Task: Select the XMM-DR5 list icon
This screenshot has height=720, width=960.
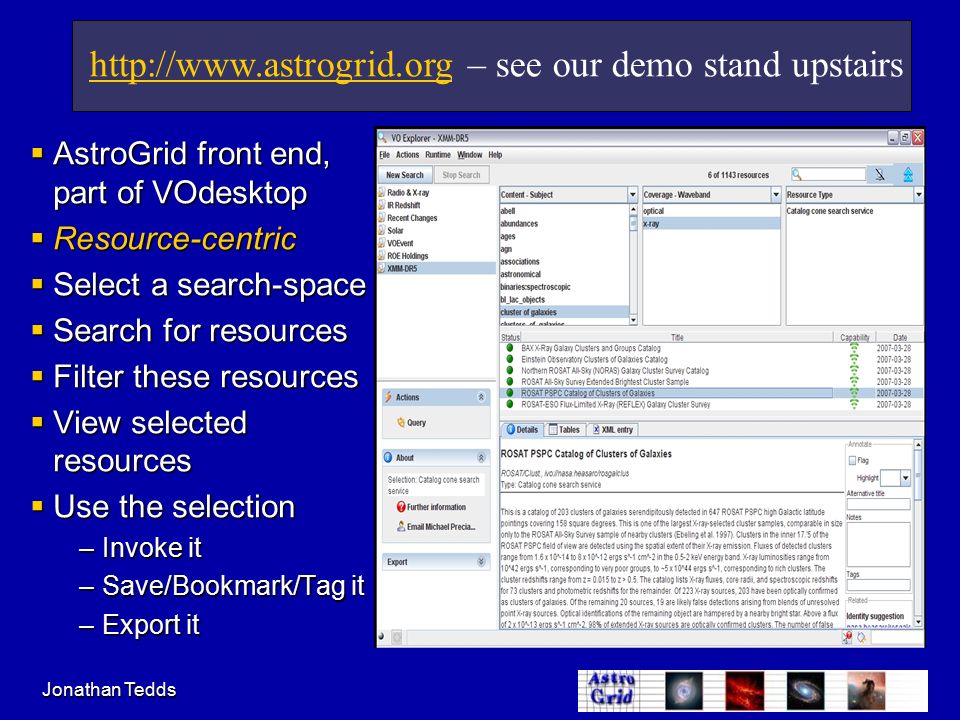Action: 382,268
